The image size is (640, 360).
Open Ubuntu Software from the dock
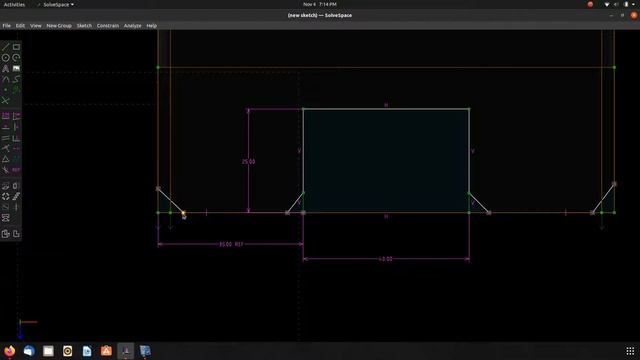(106, 351)
